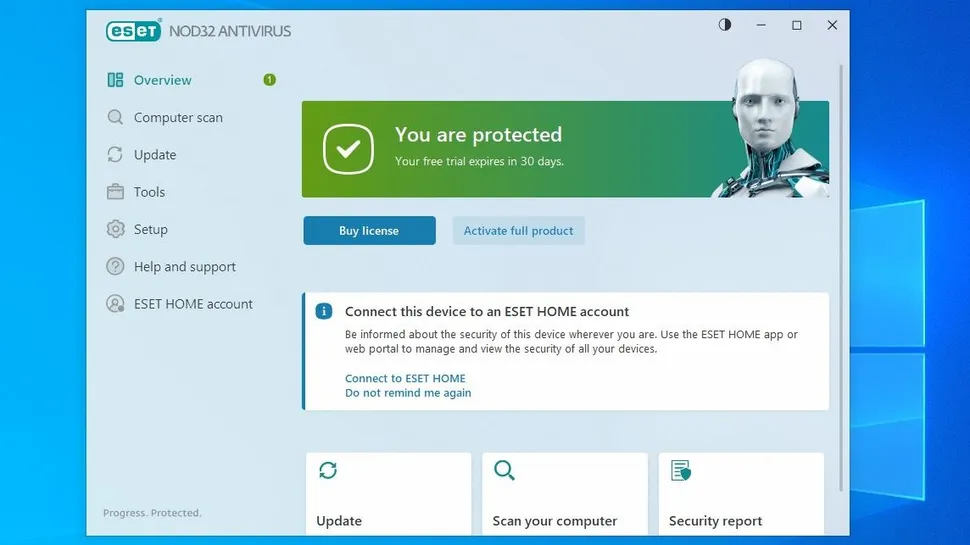Click the vertical scrollbar on right side
Viewport: 970px width, 545px height.
[x=841, y=280]
